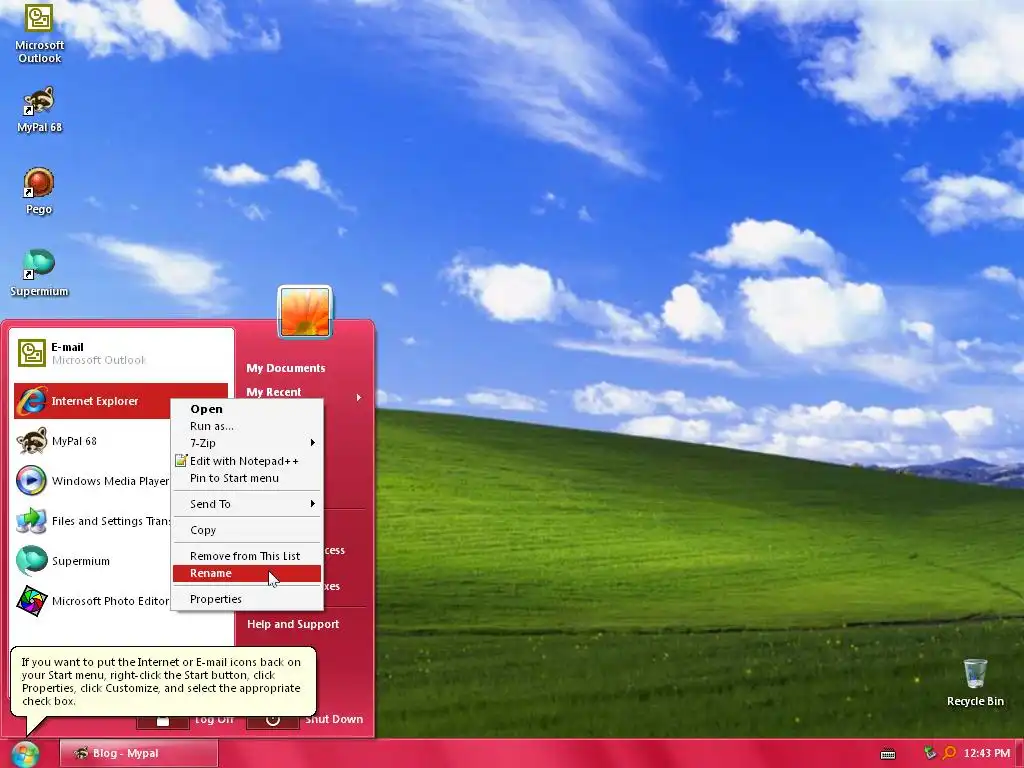Open E-mail Microsoft Outlook in Start menu
This screenshot has height=768, width=1024.
[x=121, y=353]
